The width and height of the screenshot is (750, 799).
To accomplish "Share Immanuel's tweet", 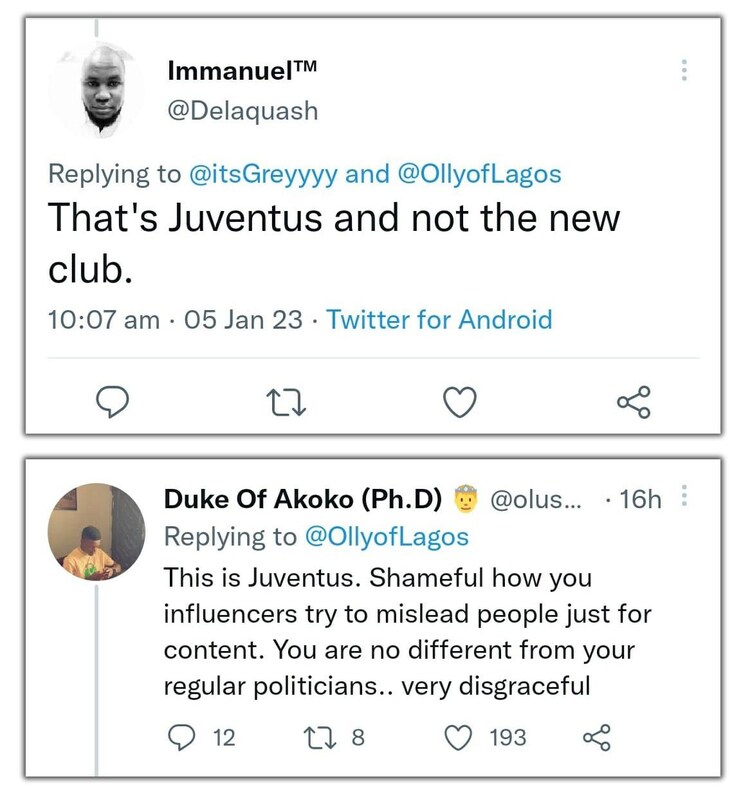I will point(634,401).
